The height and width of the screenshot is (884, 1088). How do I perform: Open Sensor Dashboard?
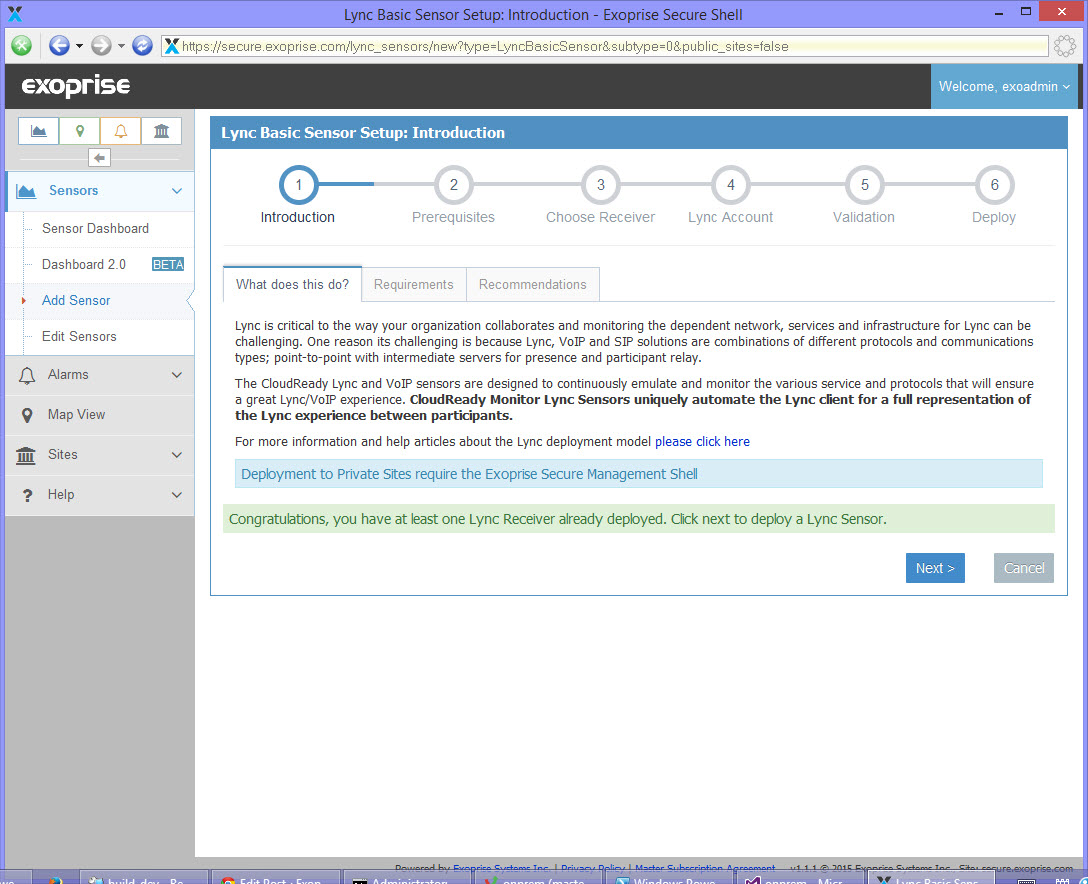(x=95, y=228)
